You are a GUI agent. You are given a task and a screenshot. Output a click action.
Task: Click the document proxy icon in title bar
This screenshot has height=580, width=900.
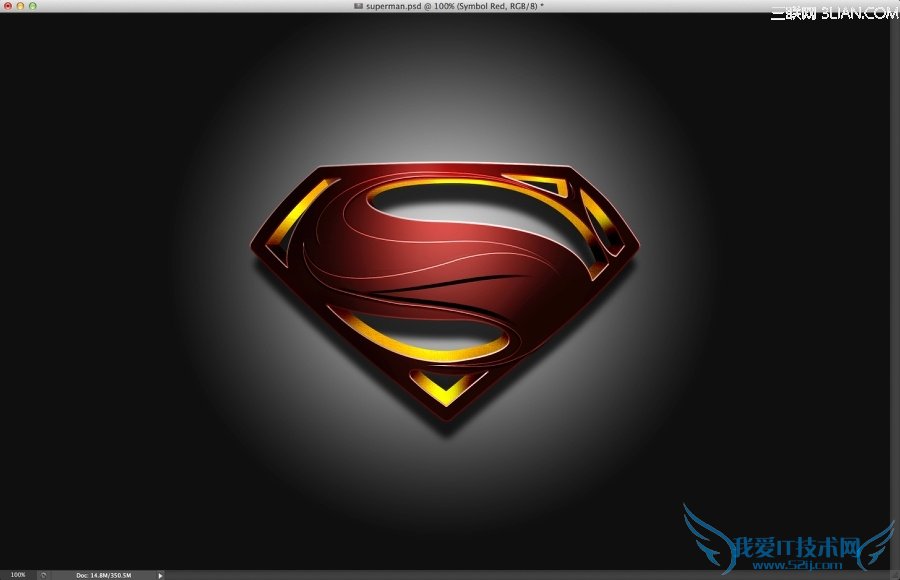359,6
